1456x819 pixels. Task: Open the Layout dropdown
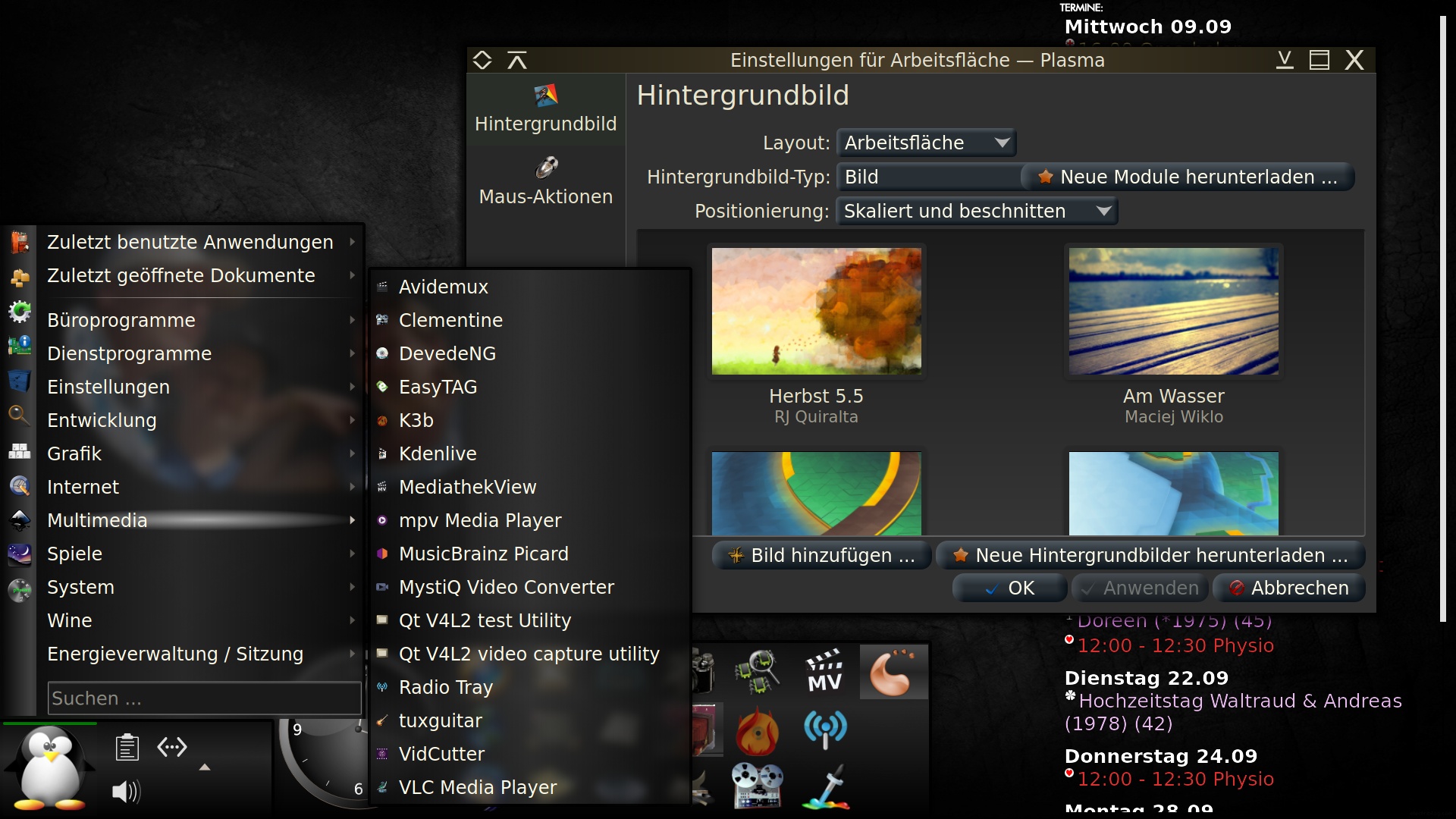click(x=926, y=143)
